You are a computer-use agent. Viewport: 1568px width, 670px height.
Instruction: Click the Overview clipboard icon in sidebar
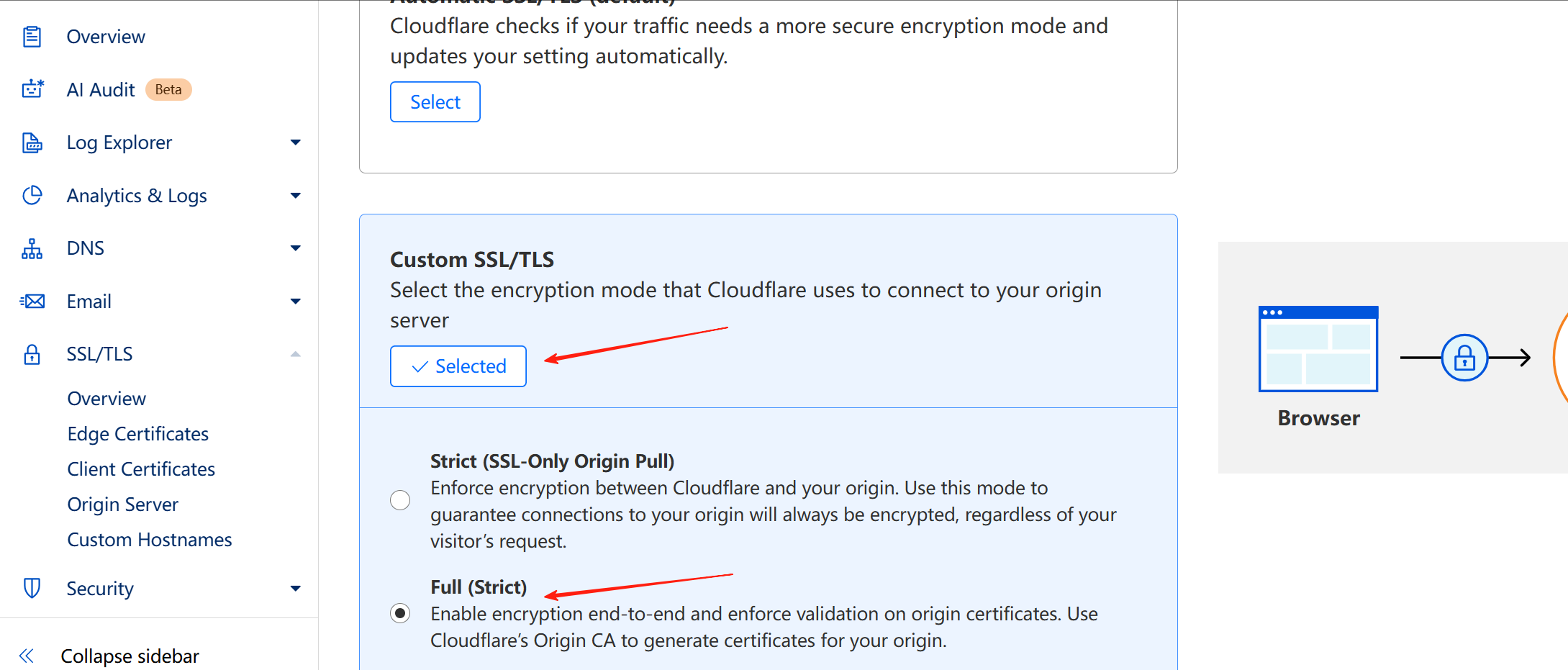click(x=32, y=37)
